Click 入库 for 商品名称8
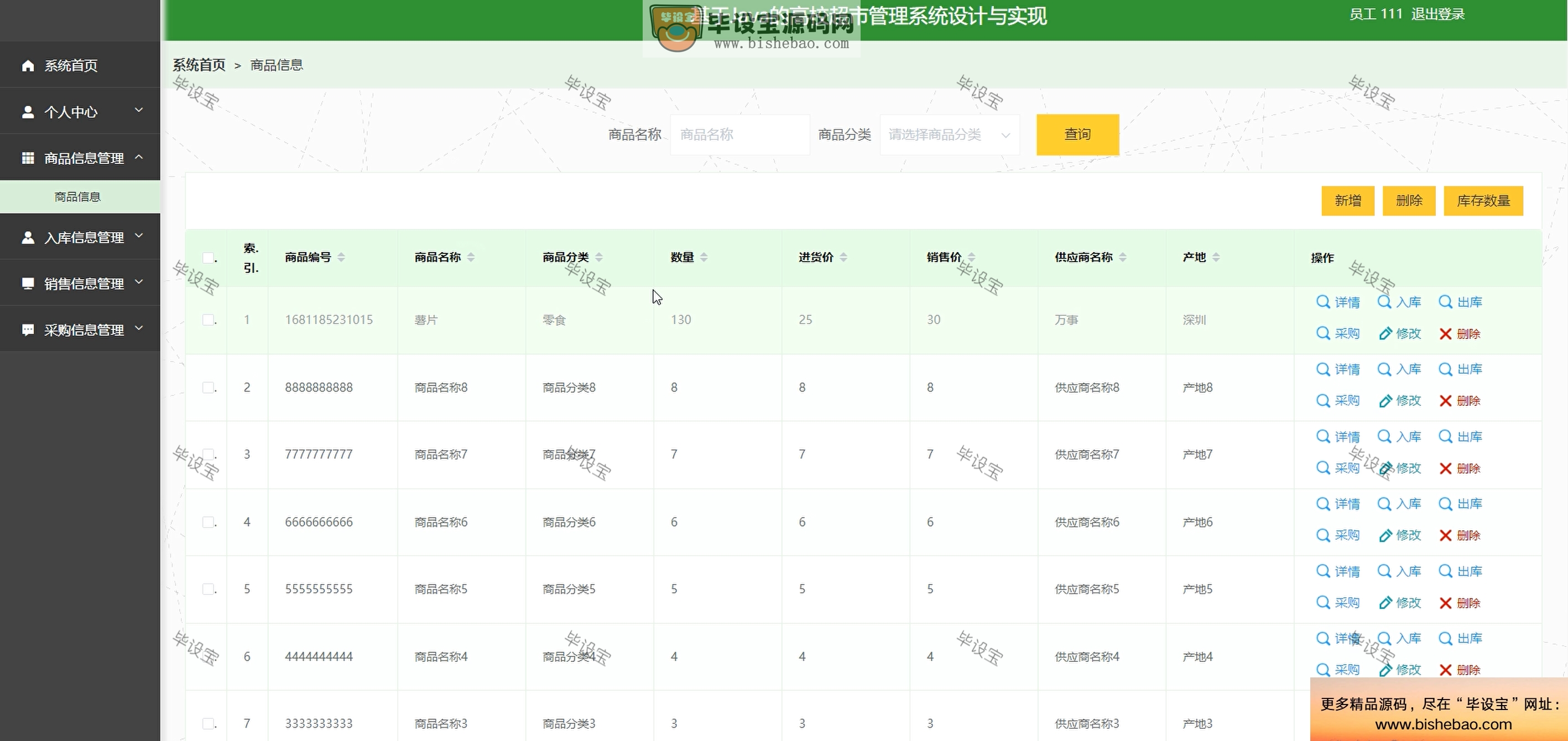The image size is (1568, 741). (x=1399, y=369)
